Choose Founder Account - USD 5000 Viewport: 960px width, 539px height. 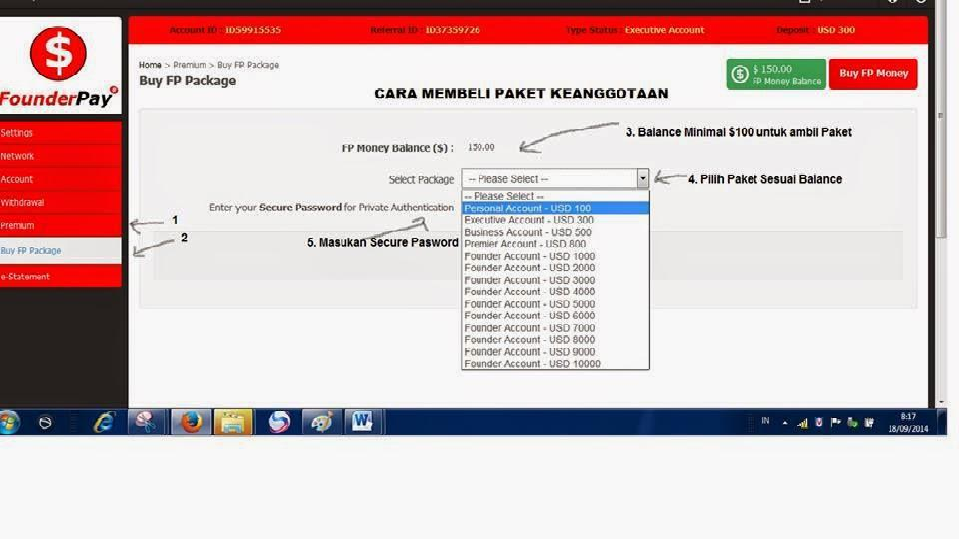point(555,304)
